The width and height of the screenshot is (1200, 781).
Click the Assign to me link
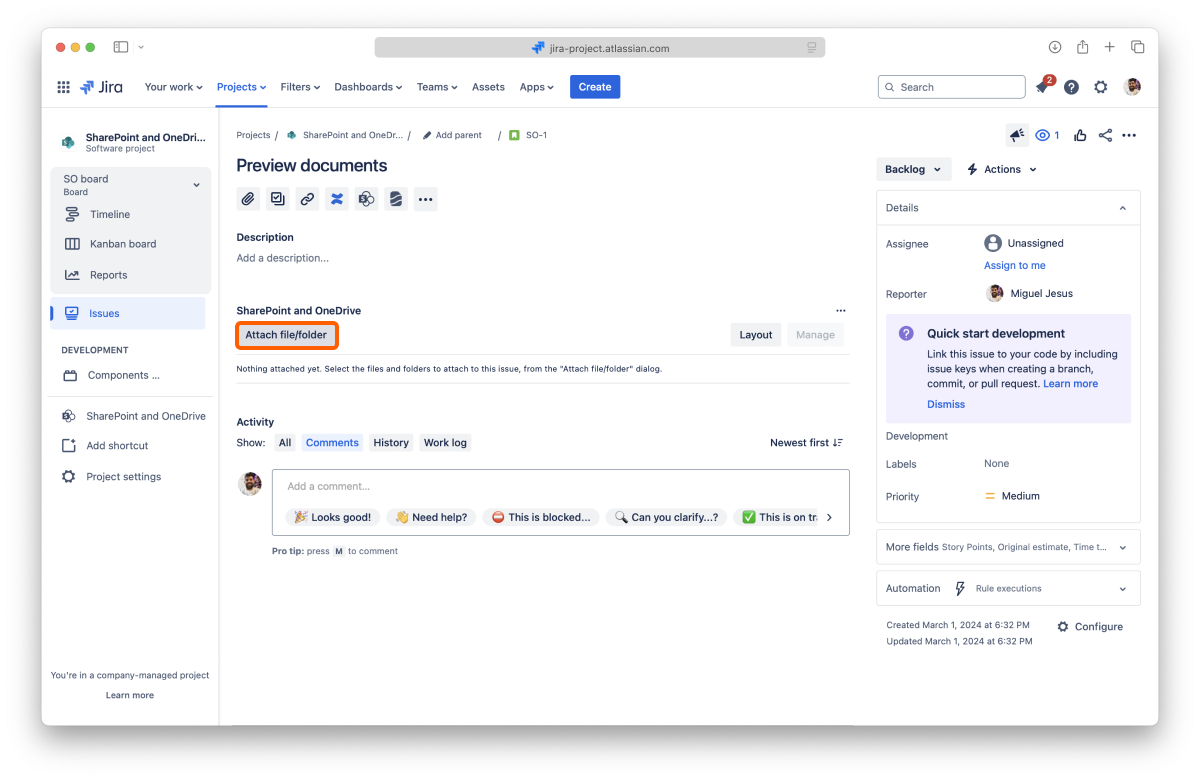point(1014,266)
